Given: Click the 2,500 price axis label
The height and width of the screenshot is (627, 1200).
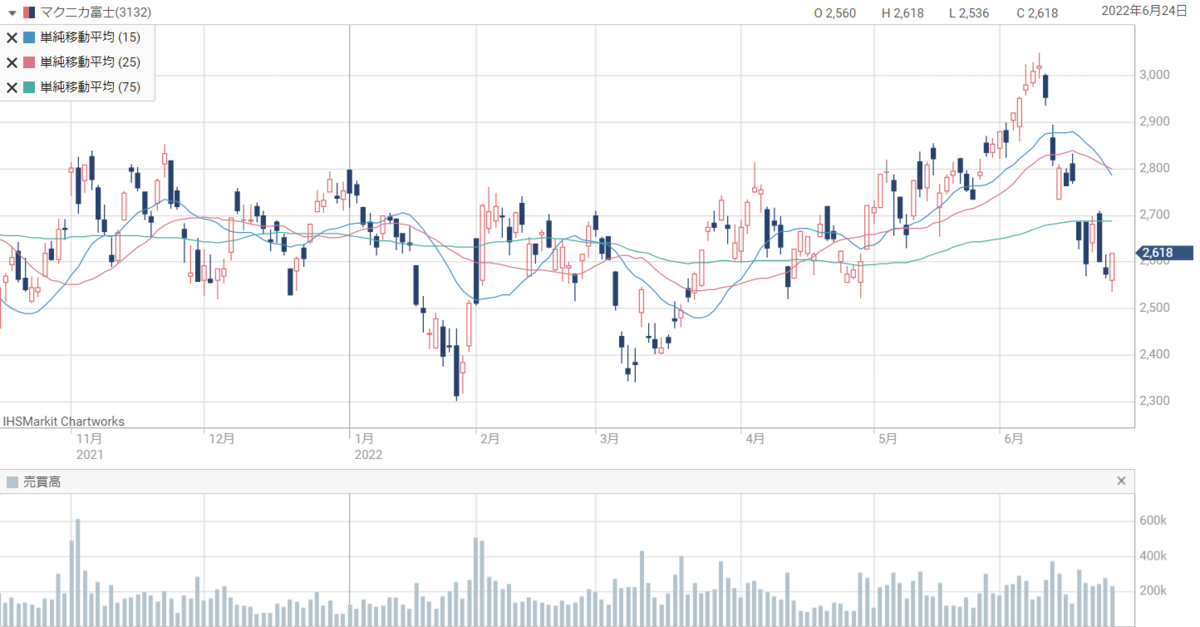Looking at the screenshot, I should pos(1155,308).
